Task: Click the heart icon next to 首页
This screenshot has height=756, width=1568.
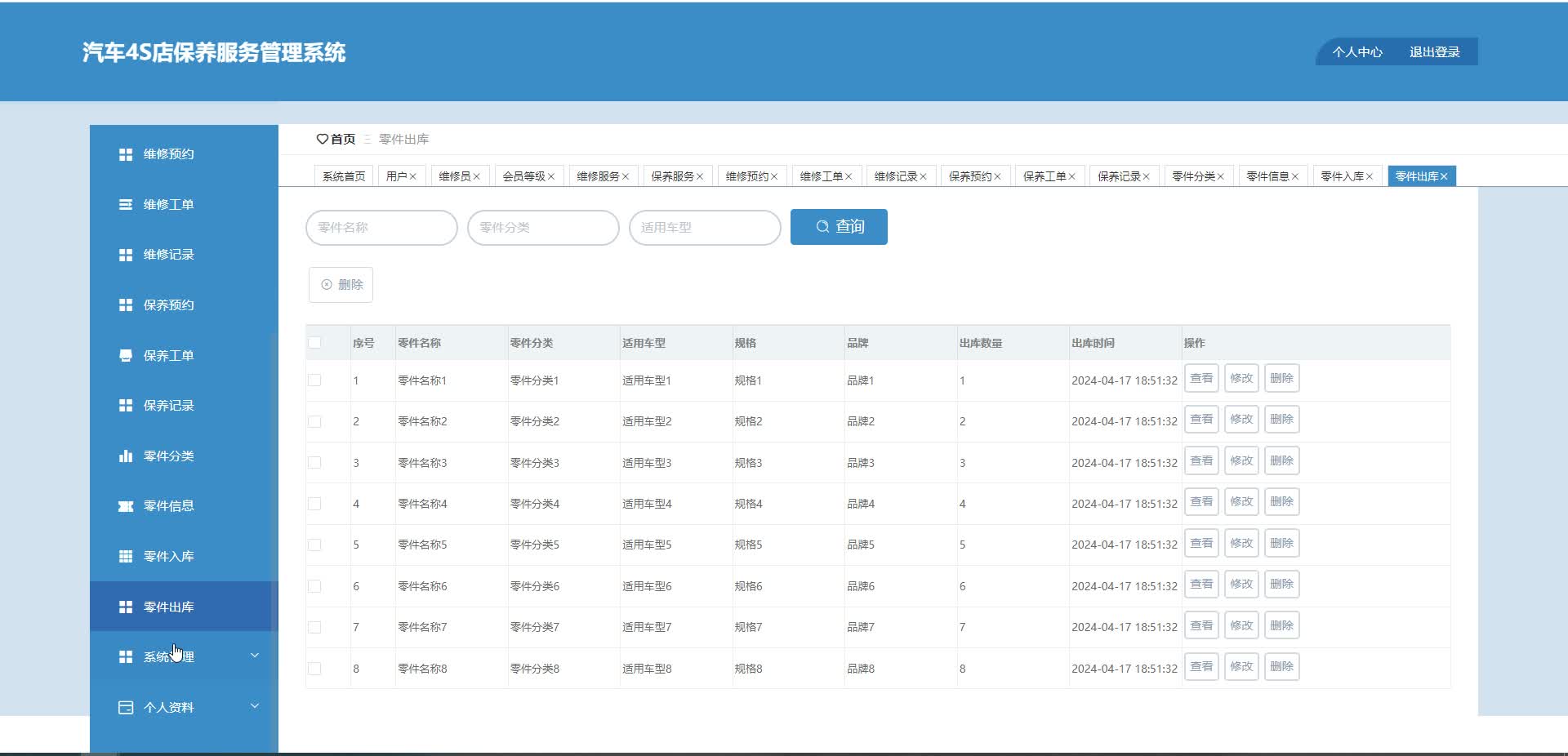Action: point(321,139)
